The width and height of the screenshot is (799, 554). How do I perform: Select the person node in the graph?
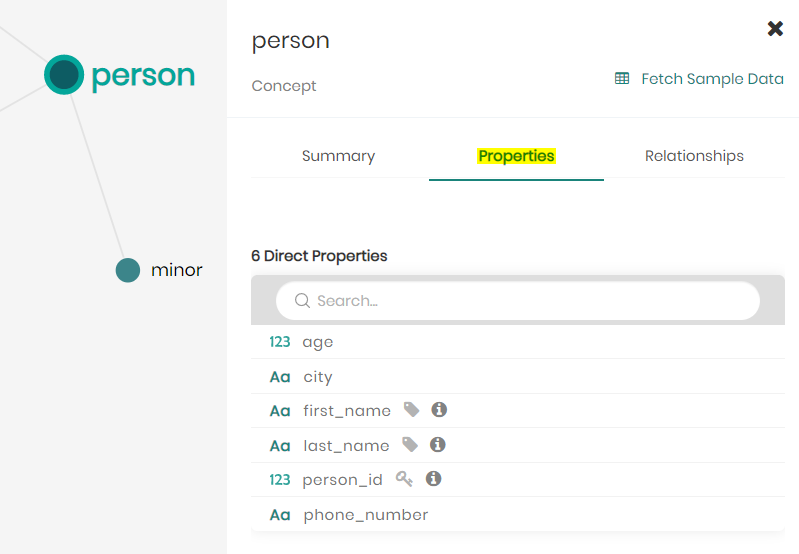64,75
